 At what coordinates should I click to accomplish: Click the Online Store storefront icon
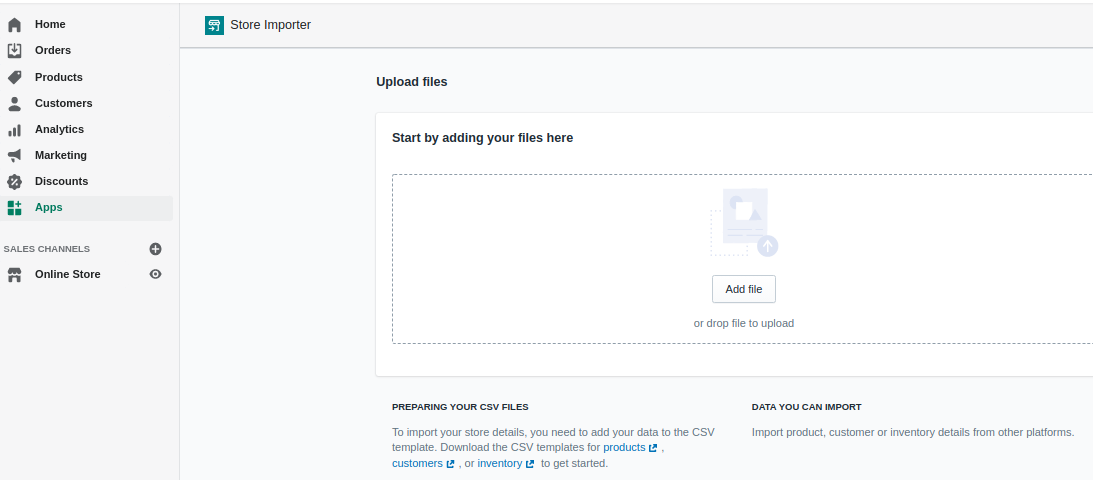(14, 275)
